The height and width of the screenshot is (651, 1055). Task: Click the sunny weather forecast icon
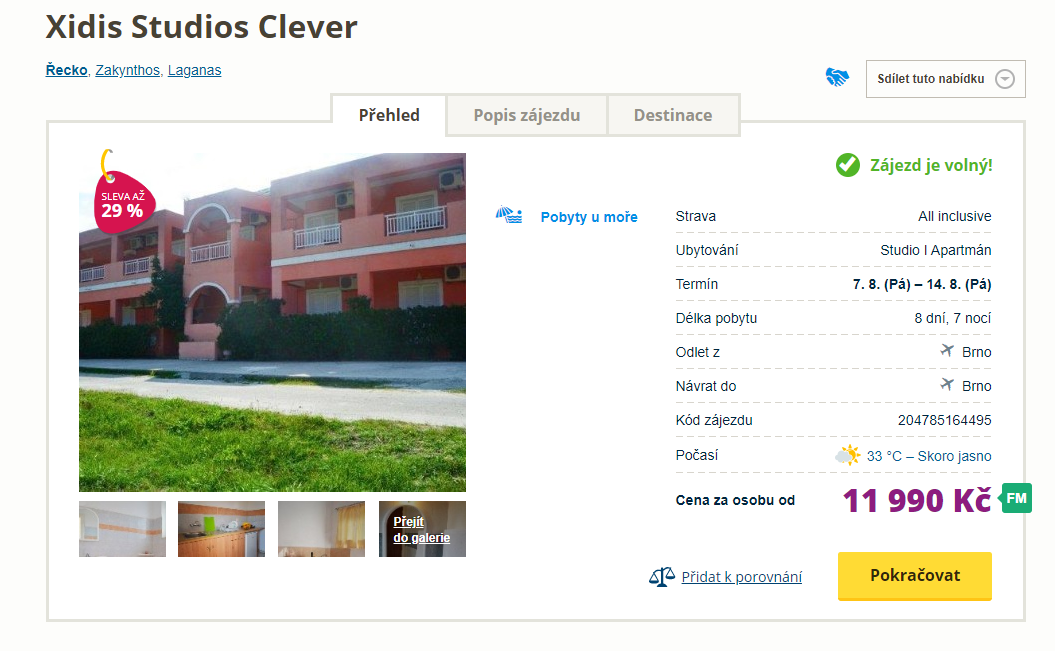pos(848,455)
